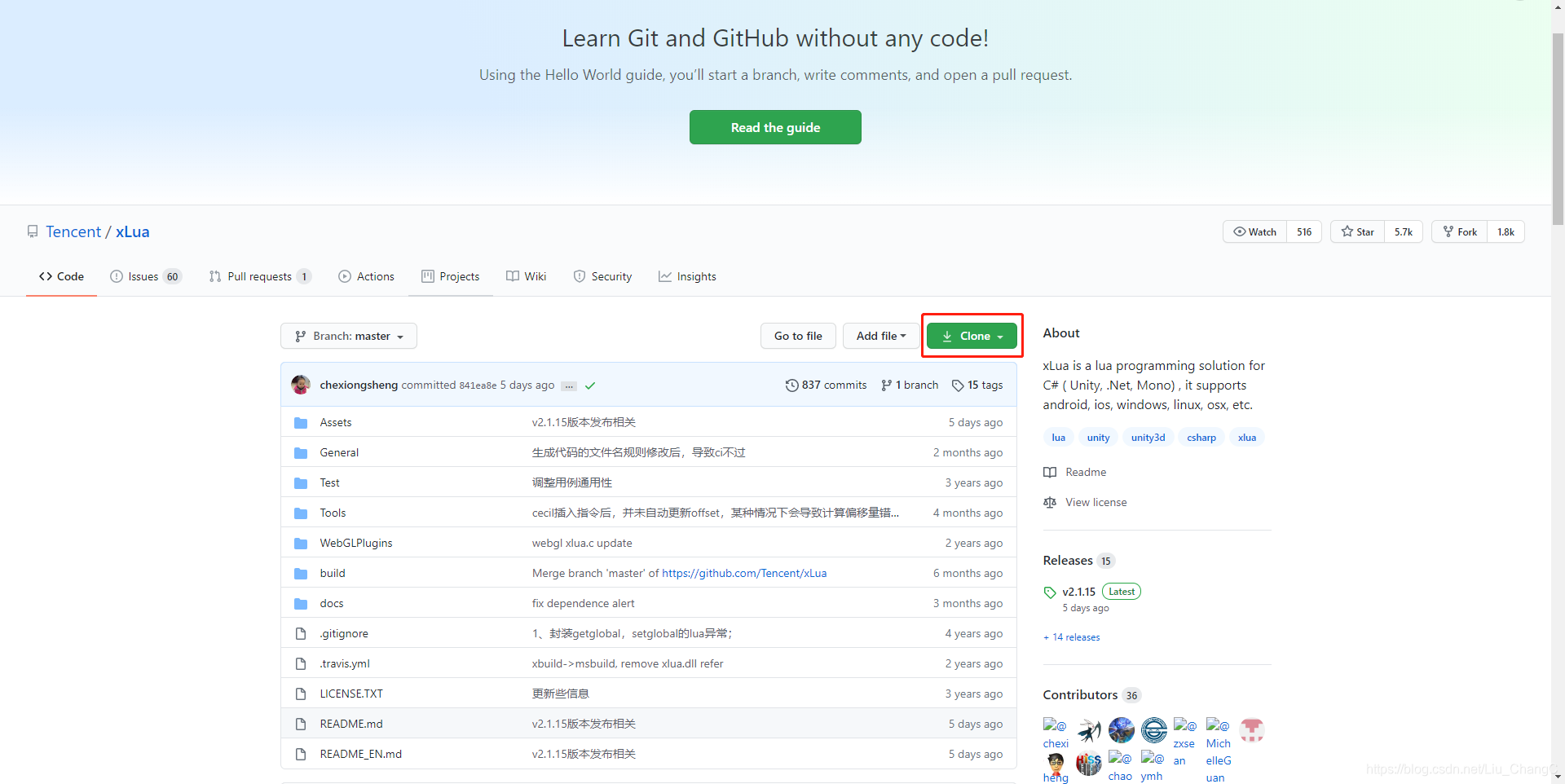Viewport: 1565px width, 784px height.
Task: Open the build folder
Action: coord(333,573)
